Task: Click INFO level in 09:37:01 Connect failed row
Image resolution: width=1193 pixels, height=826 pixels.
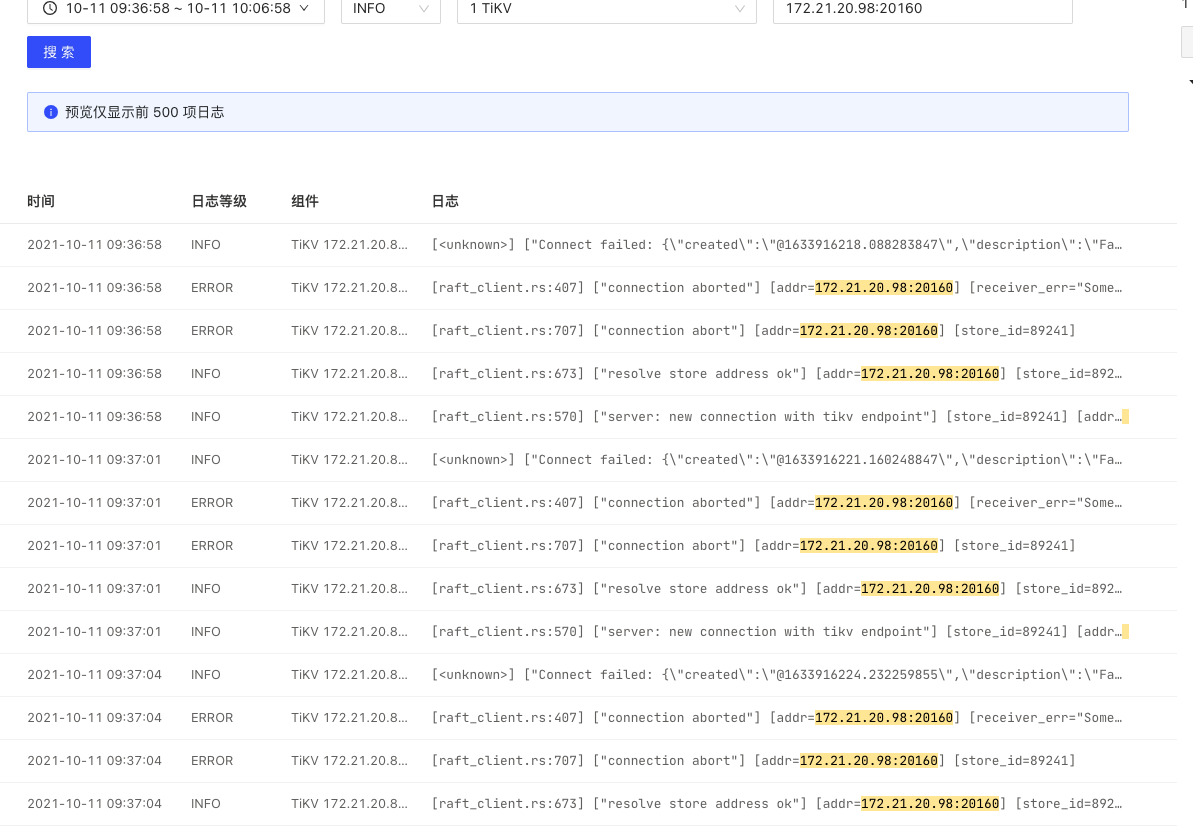Action: pyautogui.click(x=206, y=460)
